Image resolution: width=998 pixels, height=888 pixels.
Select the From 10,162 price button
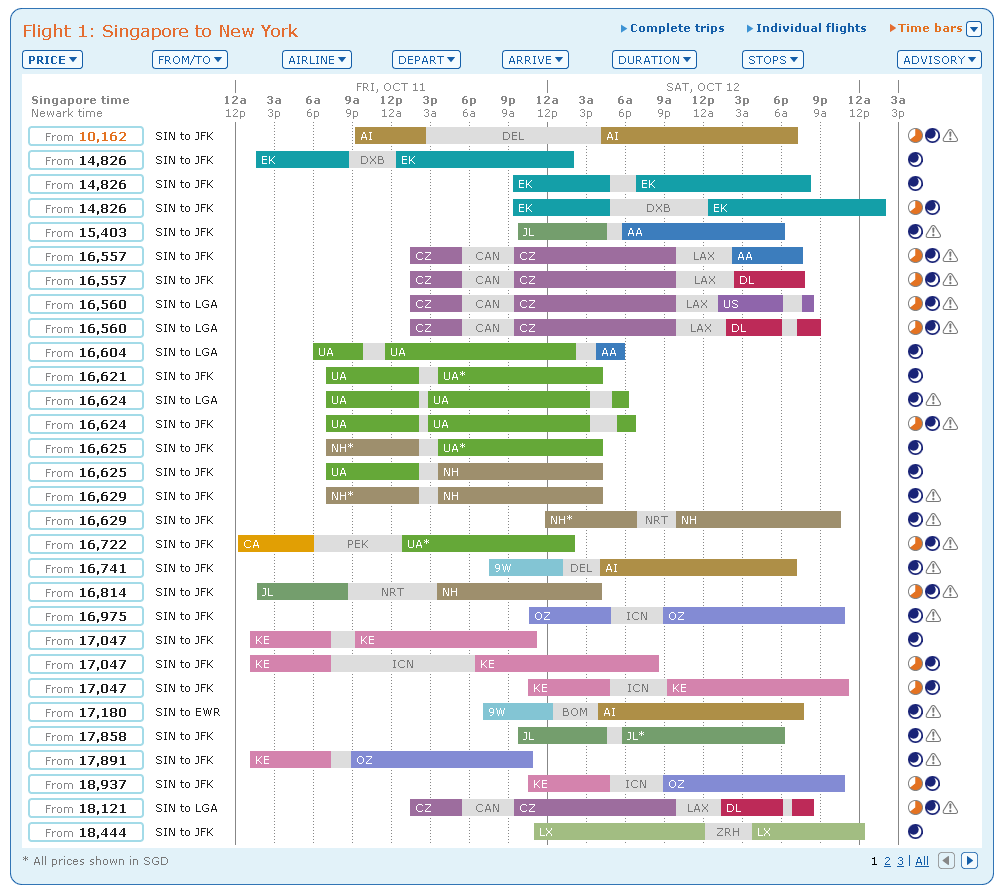86,136
